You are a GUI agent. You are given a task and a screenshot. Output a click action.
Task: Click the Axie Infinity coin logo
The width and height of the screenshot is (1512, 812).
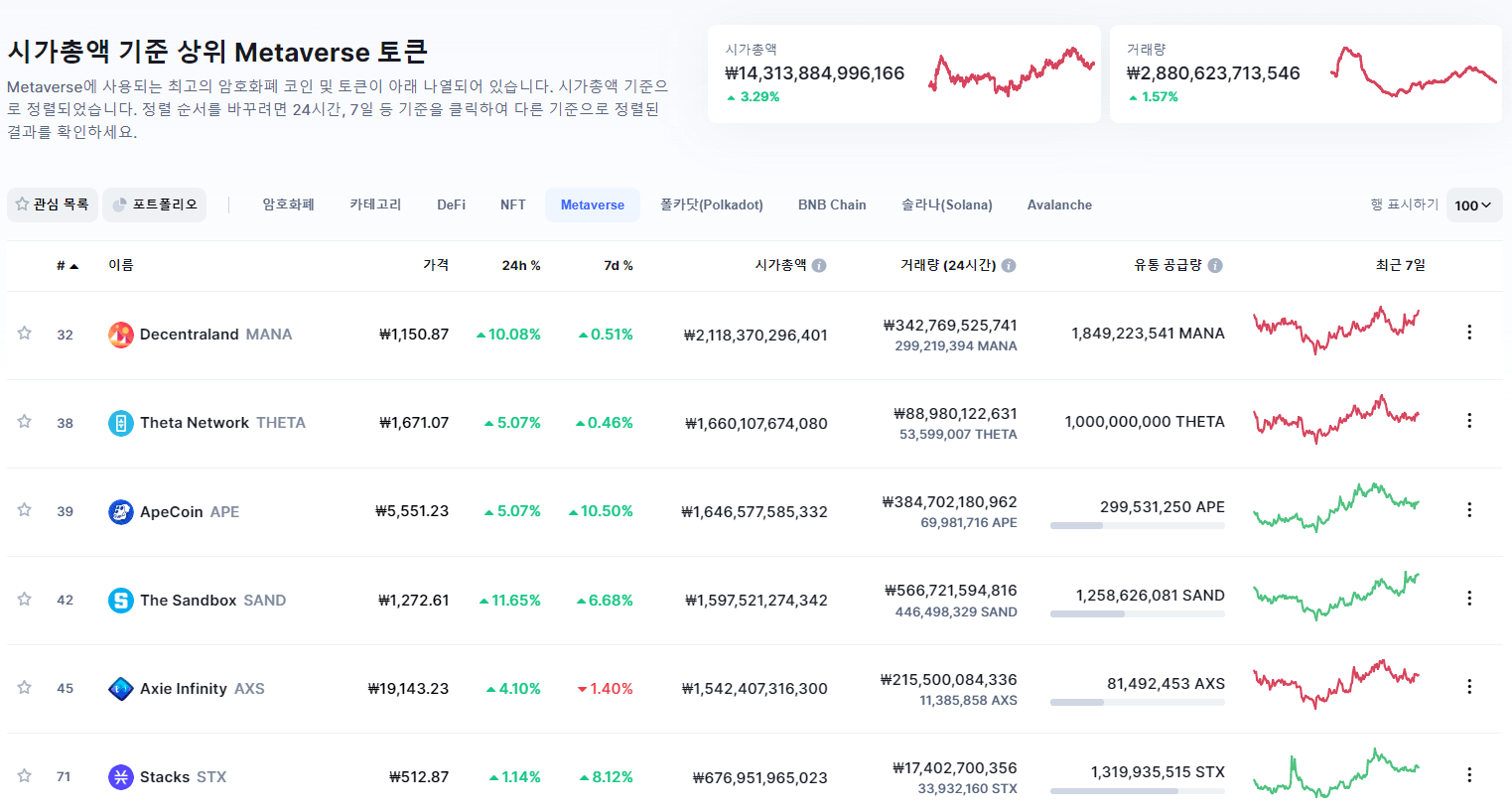[x=121, y=689]
